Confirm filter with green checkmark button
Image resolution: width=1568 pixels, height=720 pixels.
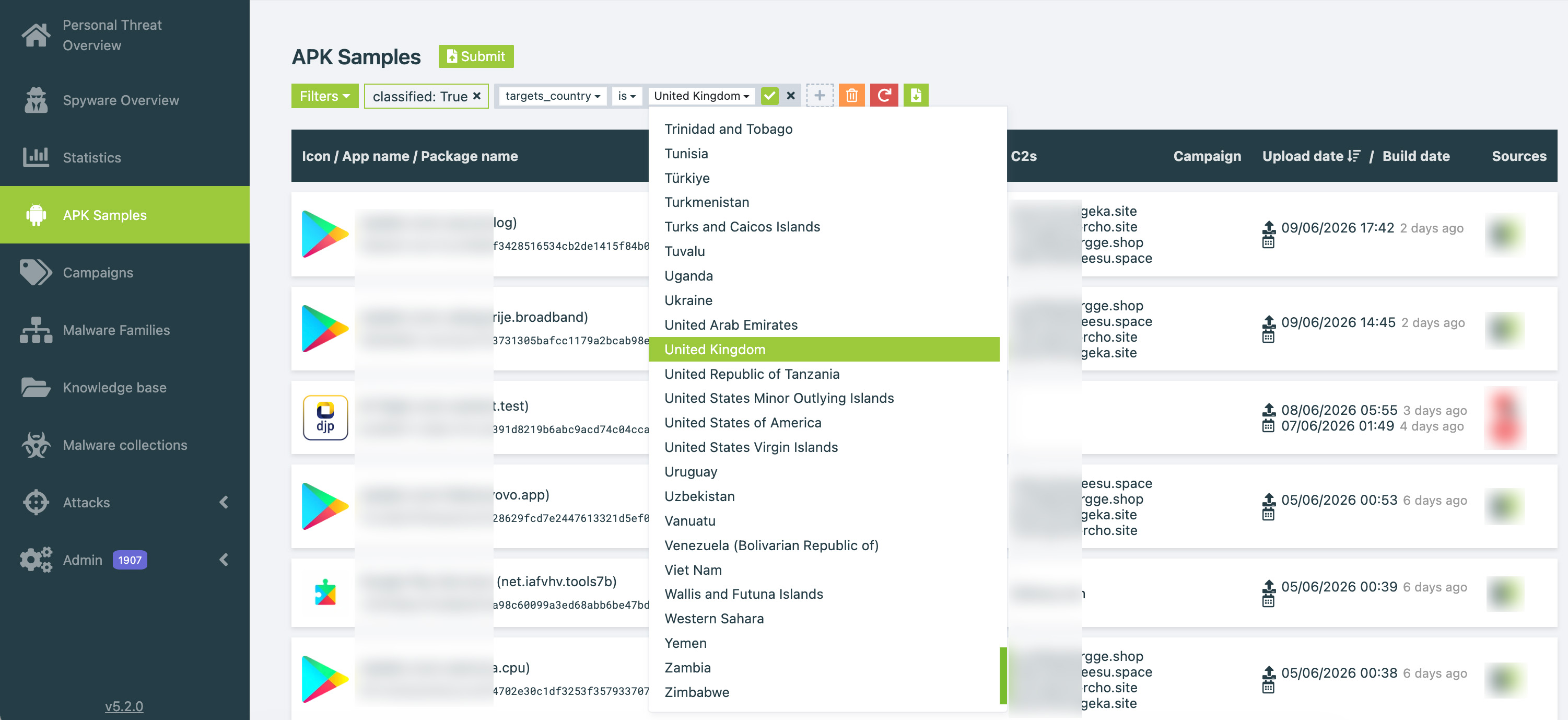click(769, 96)
